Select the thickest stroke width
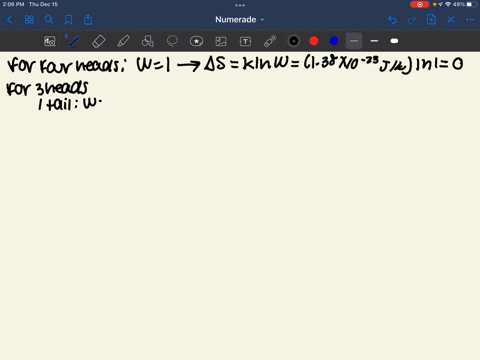The height and width of the screenshot is (360, 480). click(x=394, y=41)
